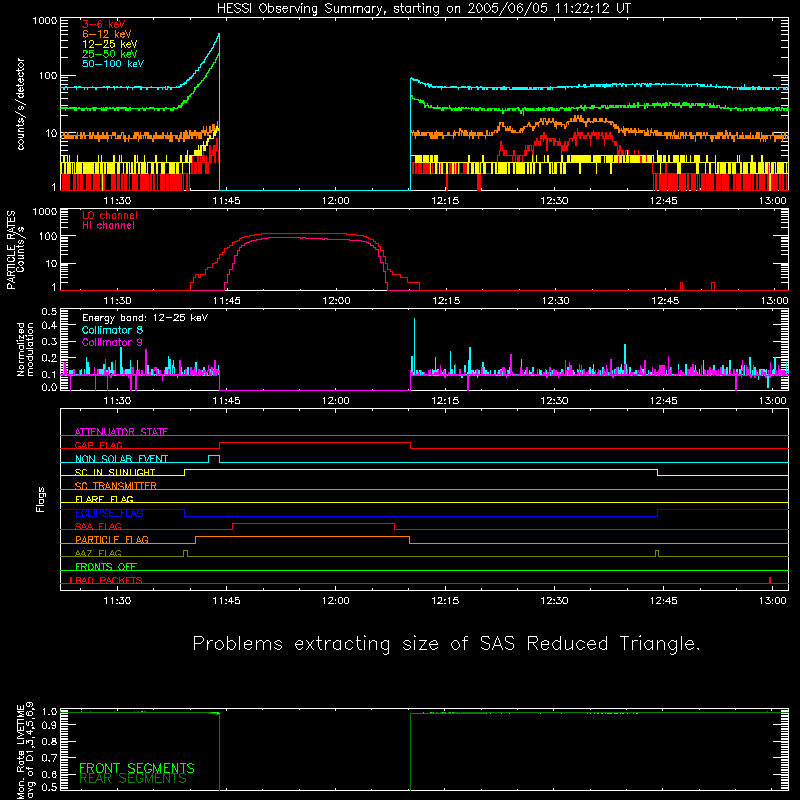Click the Normalized modulation axis label
Screen dimensions: 800x800
(25, 349)
